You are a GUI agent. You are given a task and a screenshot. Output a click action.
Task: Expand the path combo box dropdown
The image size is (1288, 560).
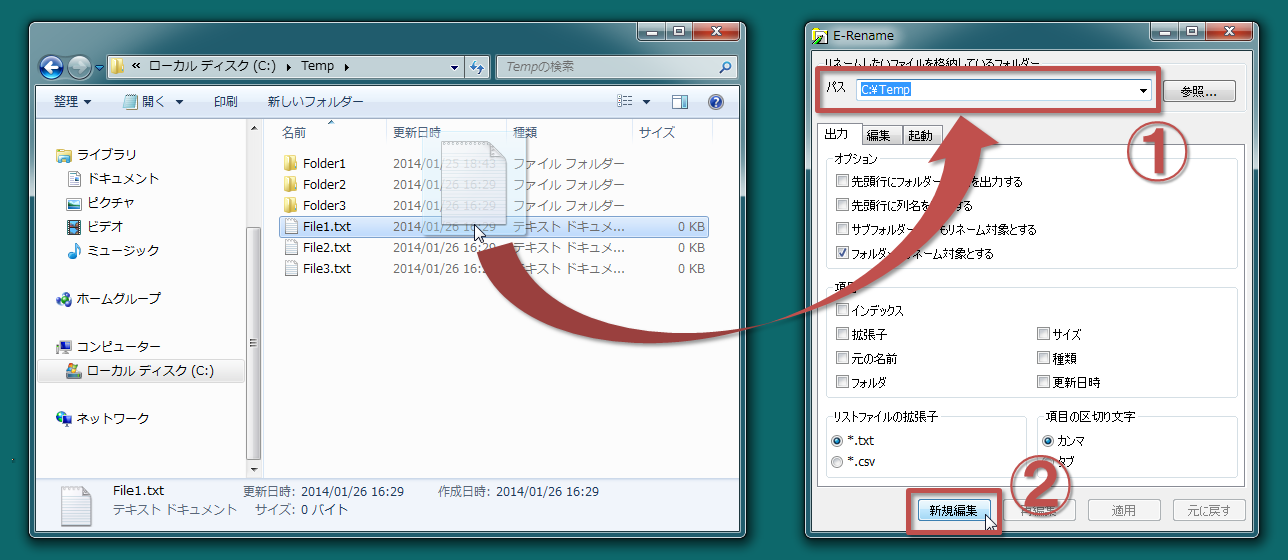[1143, 91]
